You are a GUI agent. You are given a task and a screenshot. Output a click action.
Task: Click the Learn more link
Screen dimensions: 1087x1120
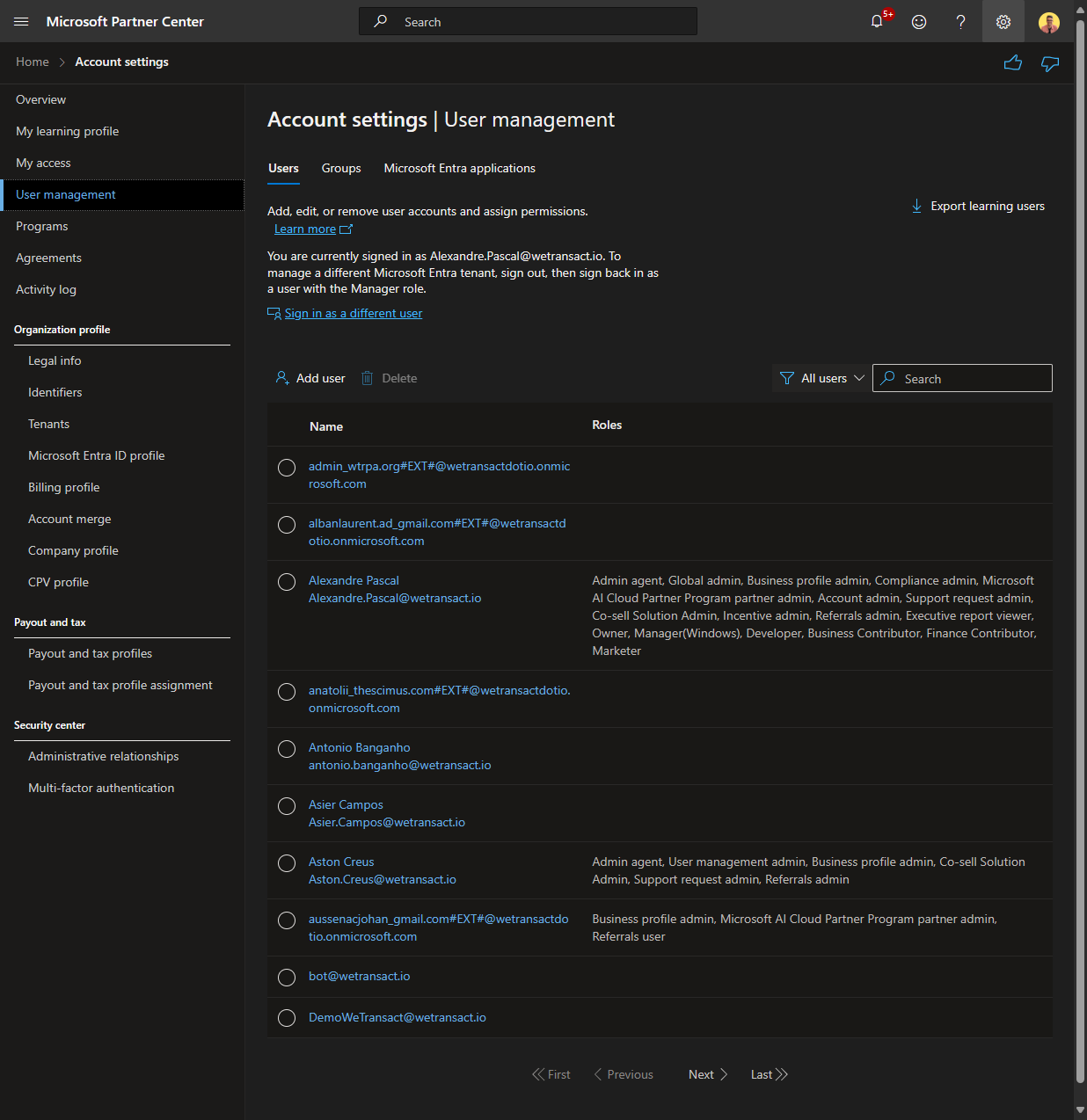click(305, 229)
